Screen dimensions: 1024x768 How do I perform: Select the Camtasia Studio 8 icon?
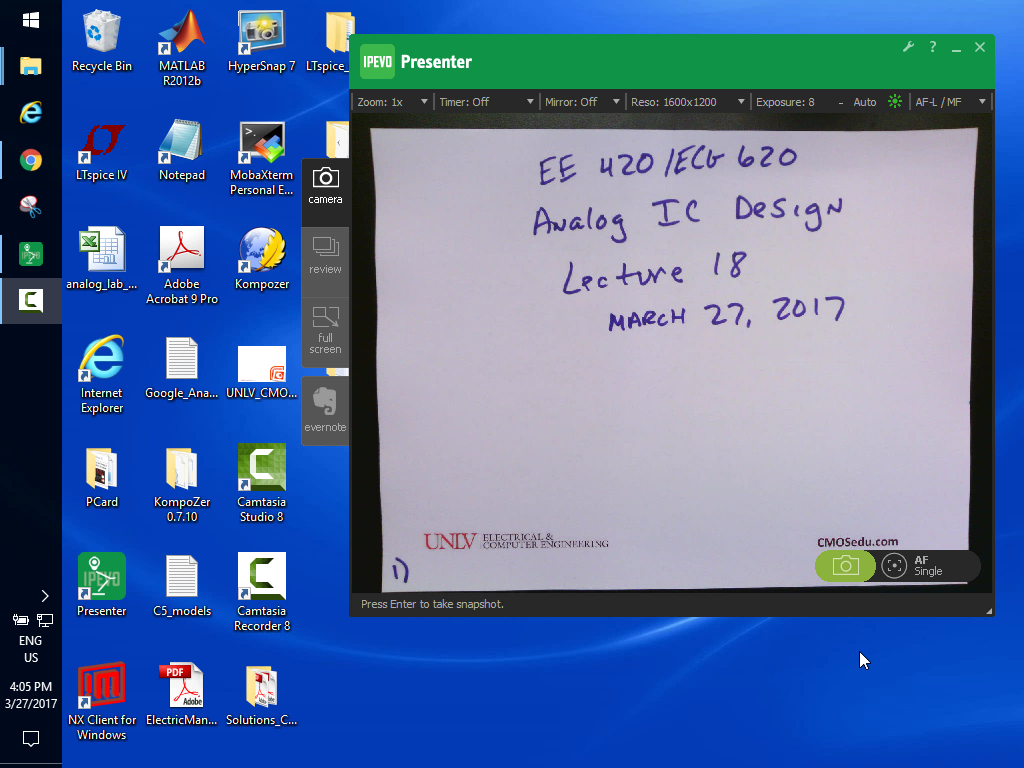(261, 483)
